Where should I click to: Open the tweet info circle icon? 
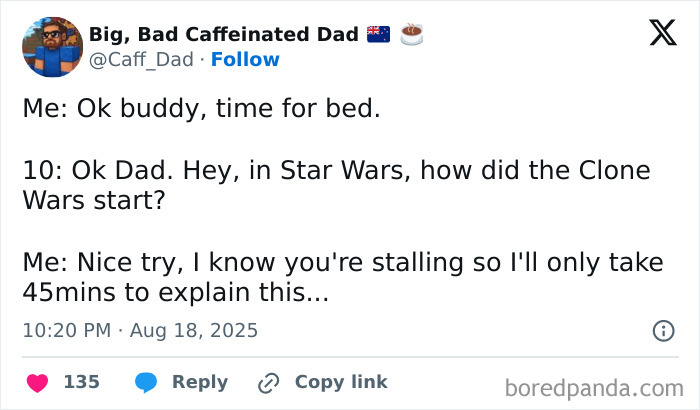click(662, 330)
